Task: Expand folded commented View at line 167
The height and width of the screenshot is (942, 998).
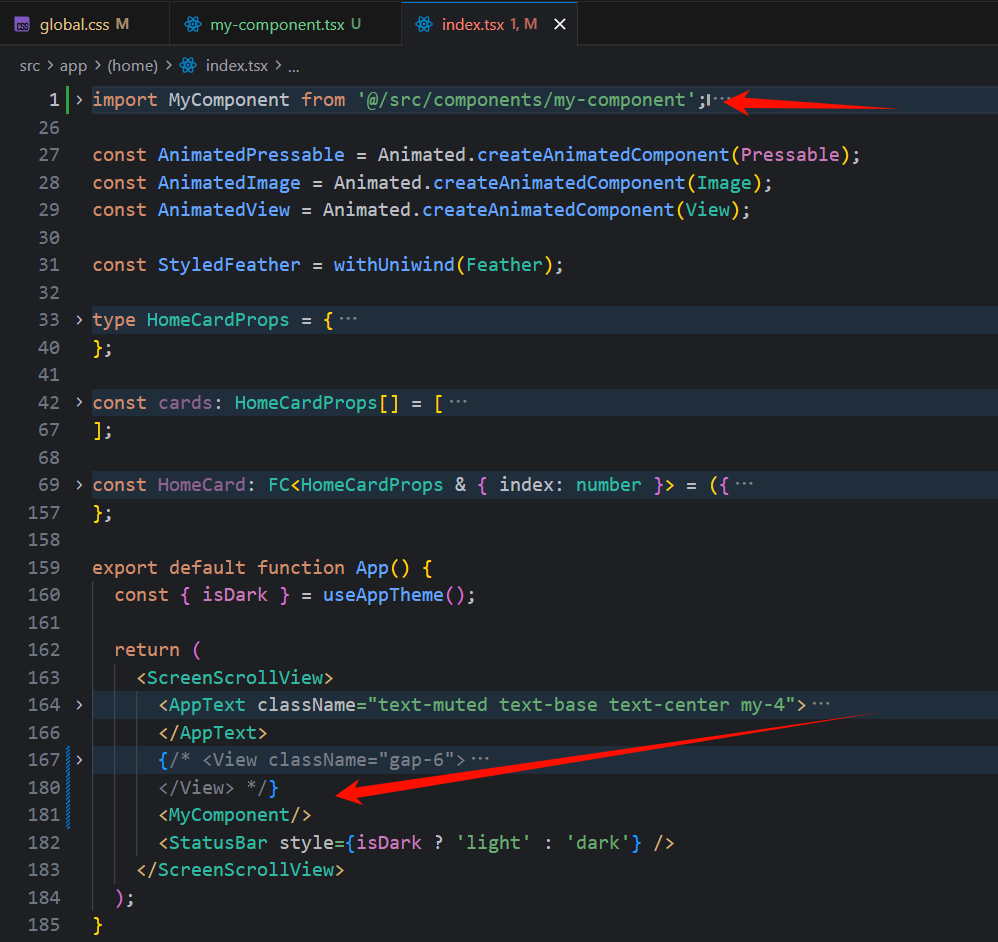Action: 79,760
